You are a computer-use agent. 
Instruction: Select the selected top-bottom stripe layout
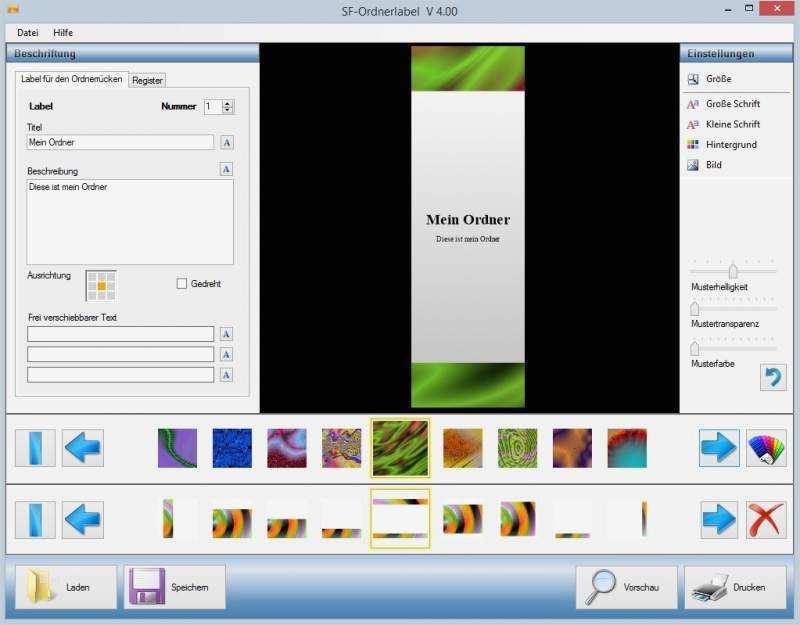(x=401, y=518)
